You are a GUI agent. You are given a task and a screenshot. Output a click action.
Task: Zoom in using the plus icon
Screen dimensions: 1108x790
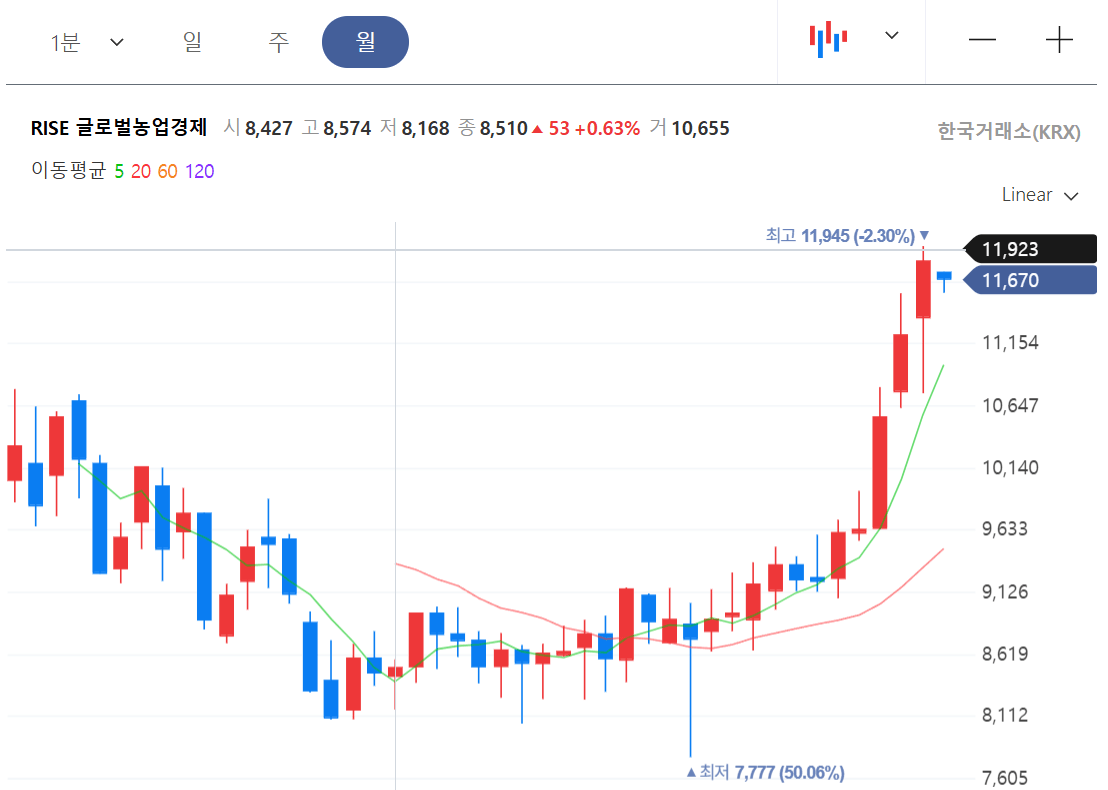pos(1059,40)
